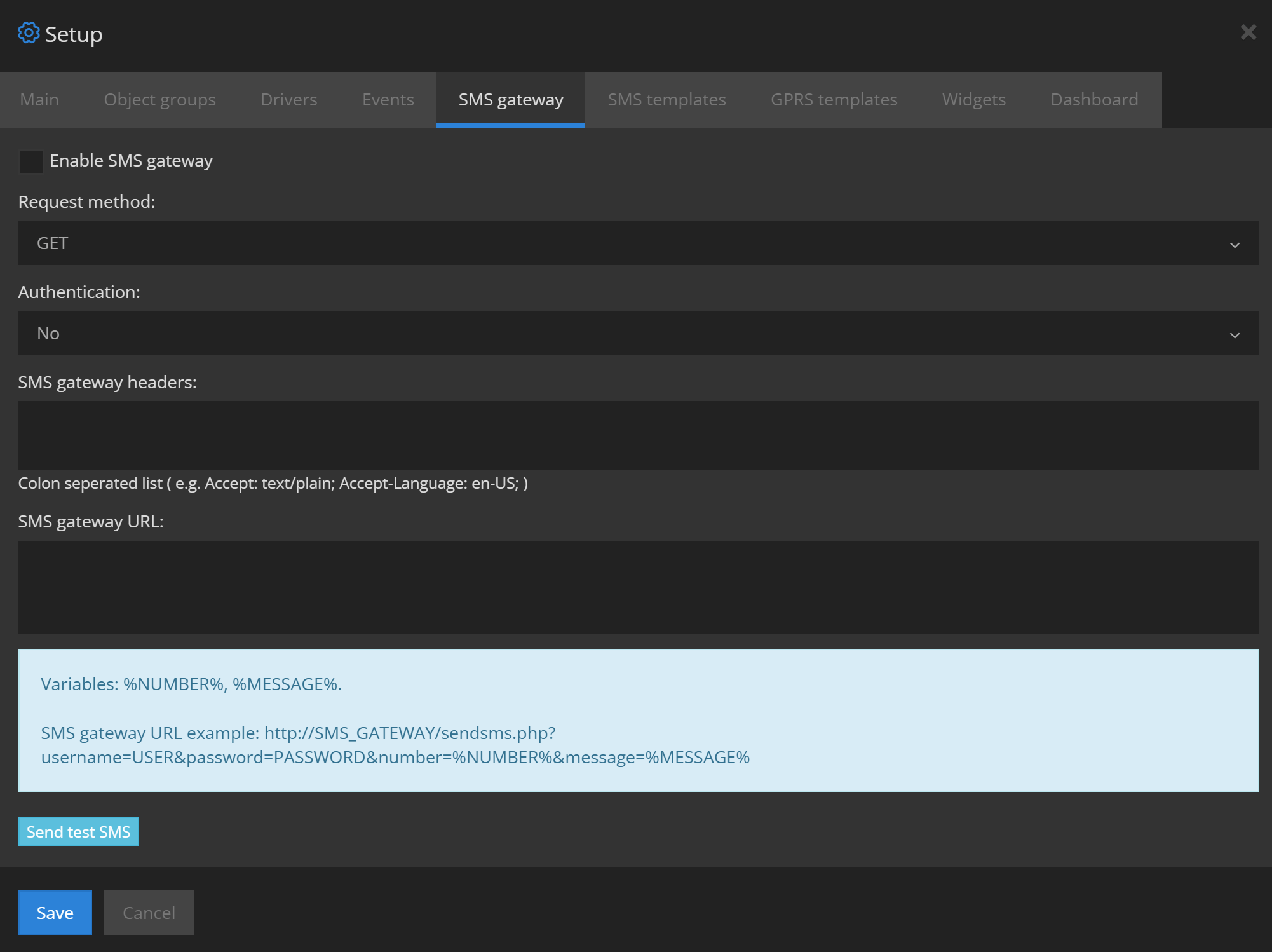Open the Widgets tab

coord(973,100)
